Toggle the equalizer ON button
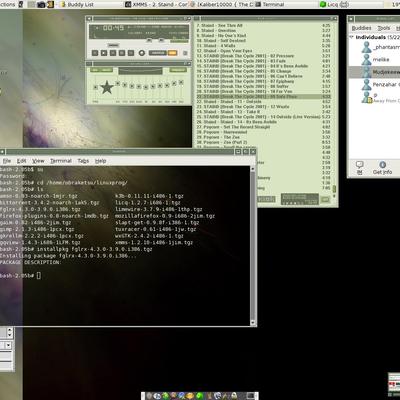 [95, 70]
